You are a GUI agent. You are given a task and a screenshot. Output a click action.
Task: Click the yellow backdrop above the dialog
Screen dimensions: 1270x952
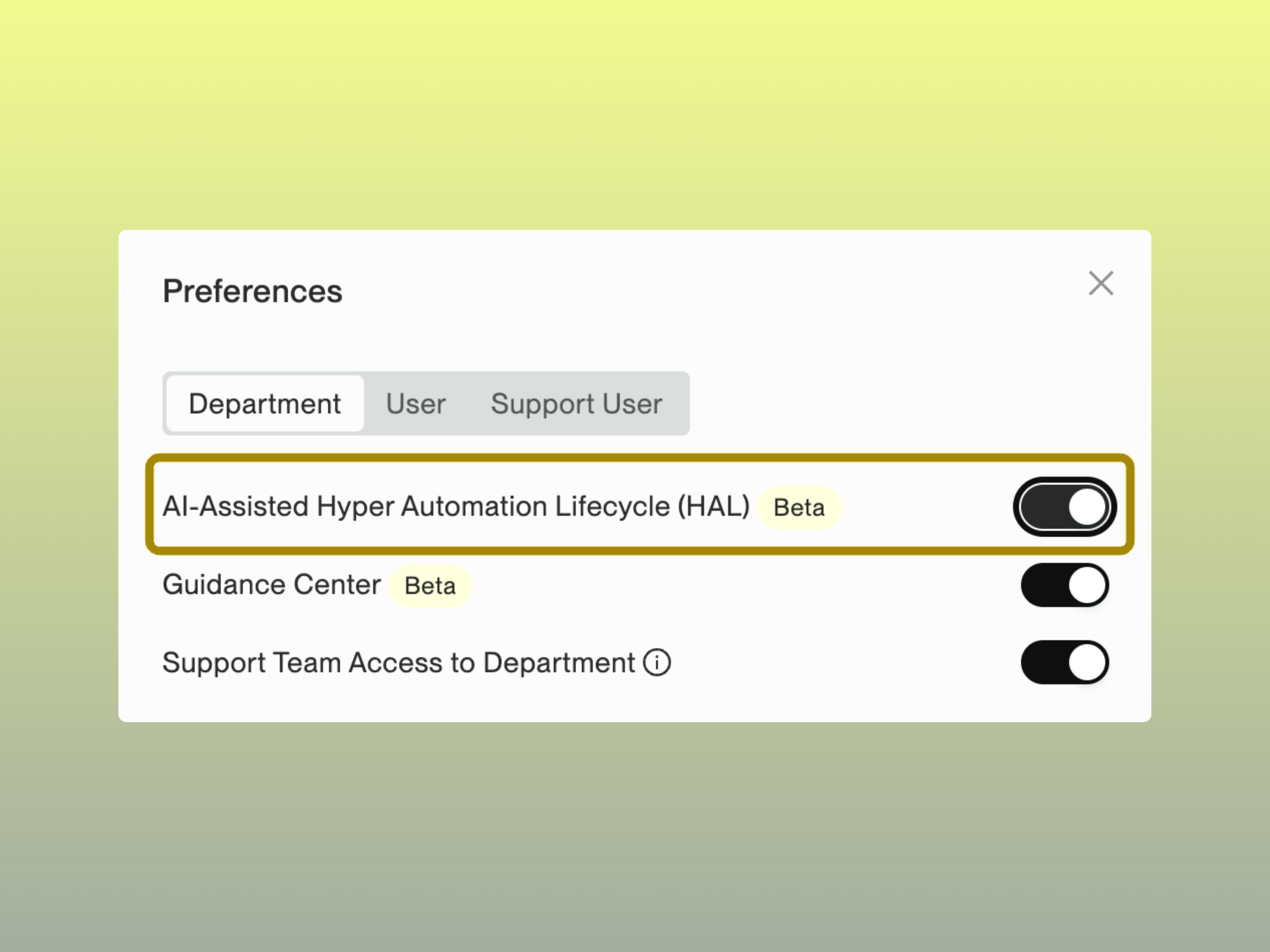631,115
